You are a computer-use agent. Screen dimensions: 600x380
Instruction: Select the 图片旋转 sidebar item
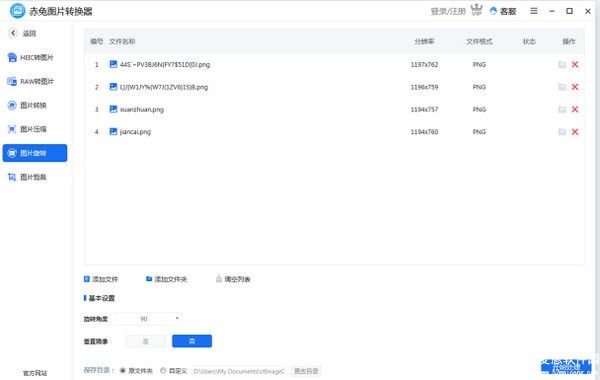(35, 153)
